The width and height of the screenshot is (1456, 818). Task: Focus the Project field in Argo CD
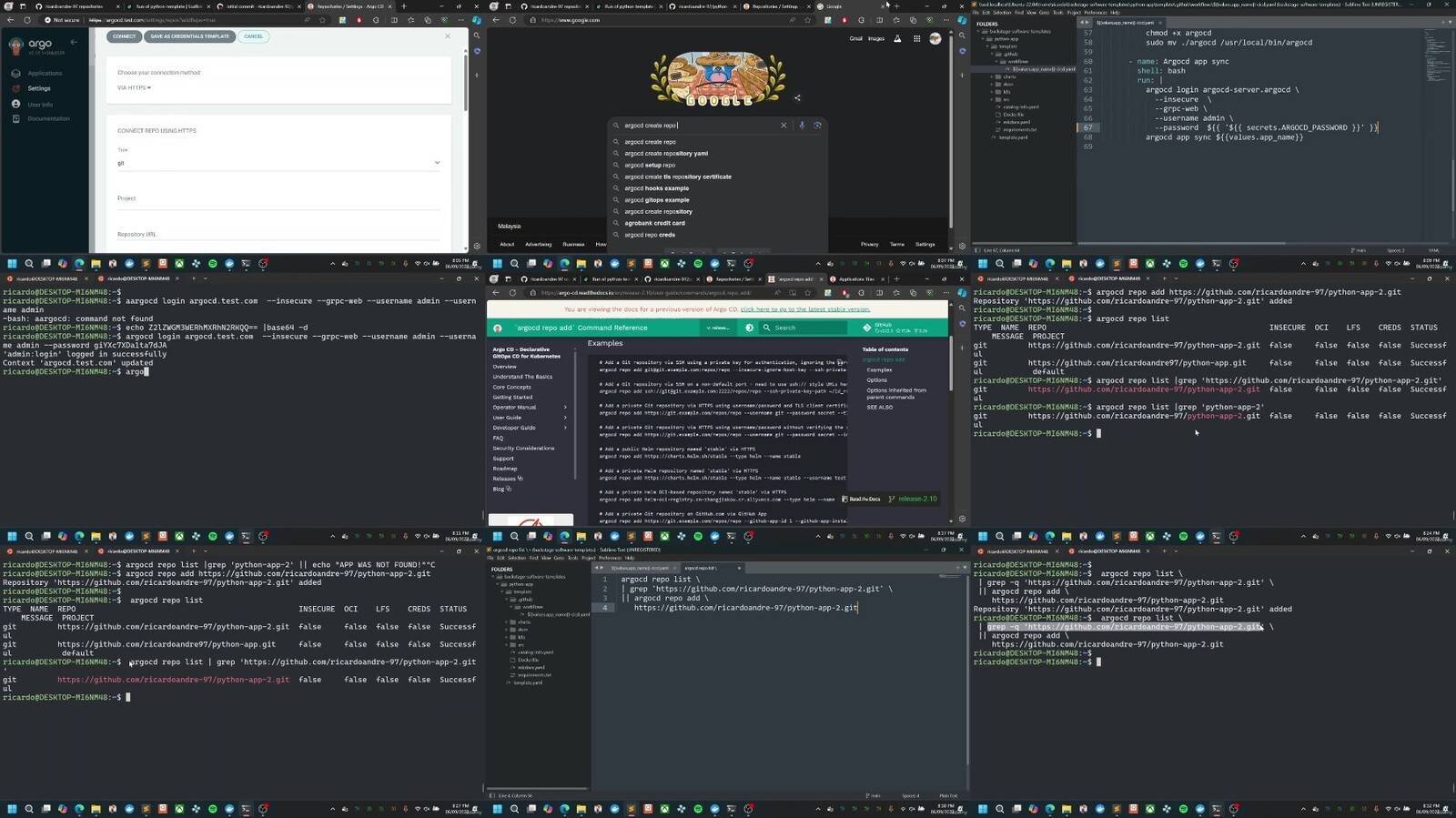[x=278, y=202]
